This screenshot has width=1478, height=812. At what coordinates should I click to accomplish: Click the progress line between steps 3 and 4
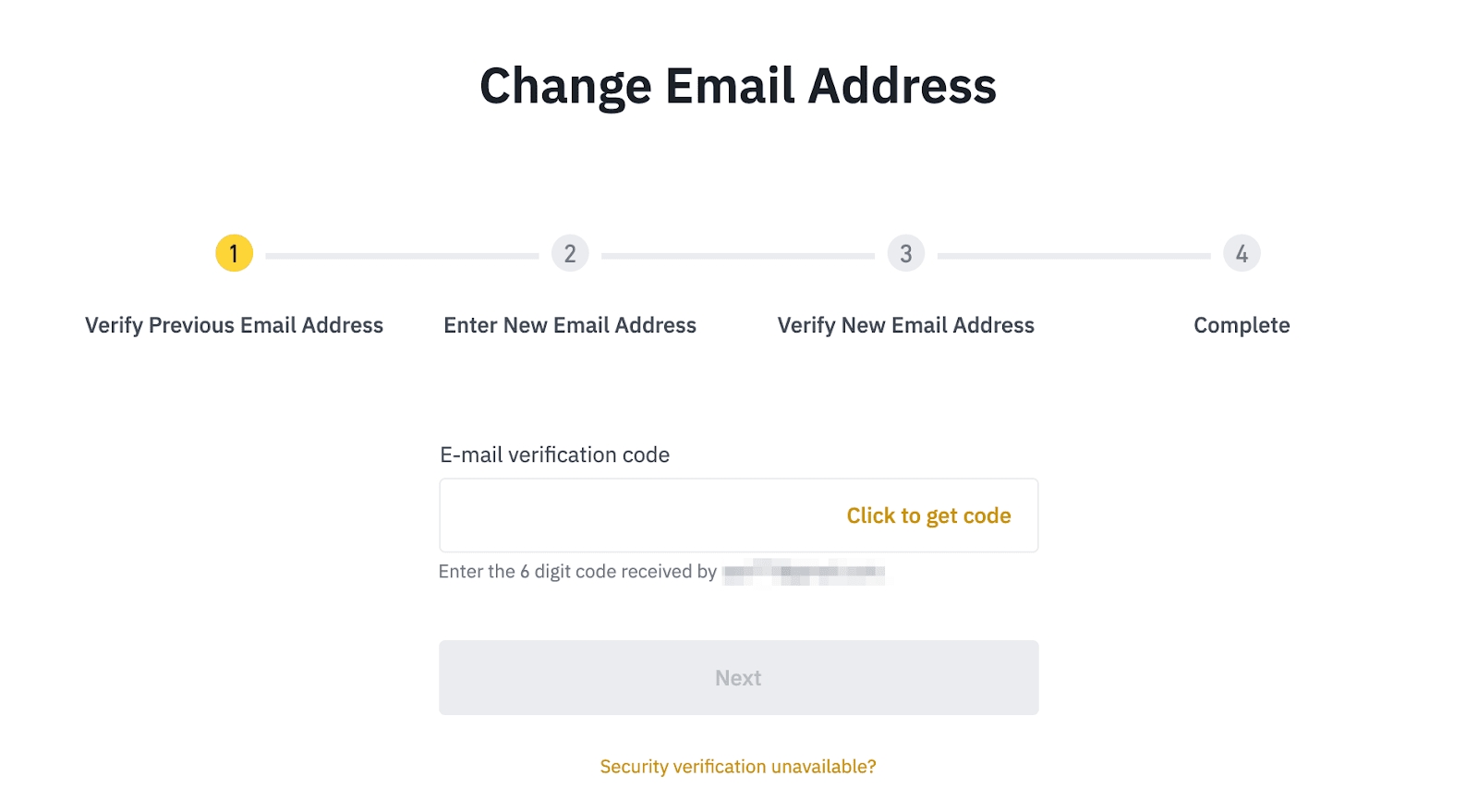tap(1073, 256)
